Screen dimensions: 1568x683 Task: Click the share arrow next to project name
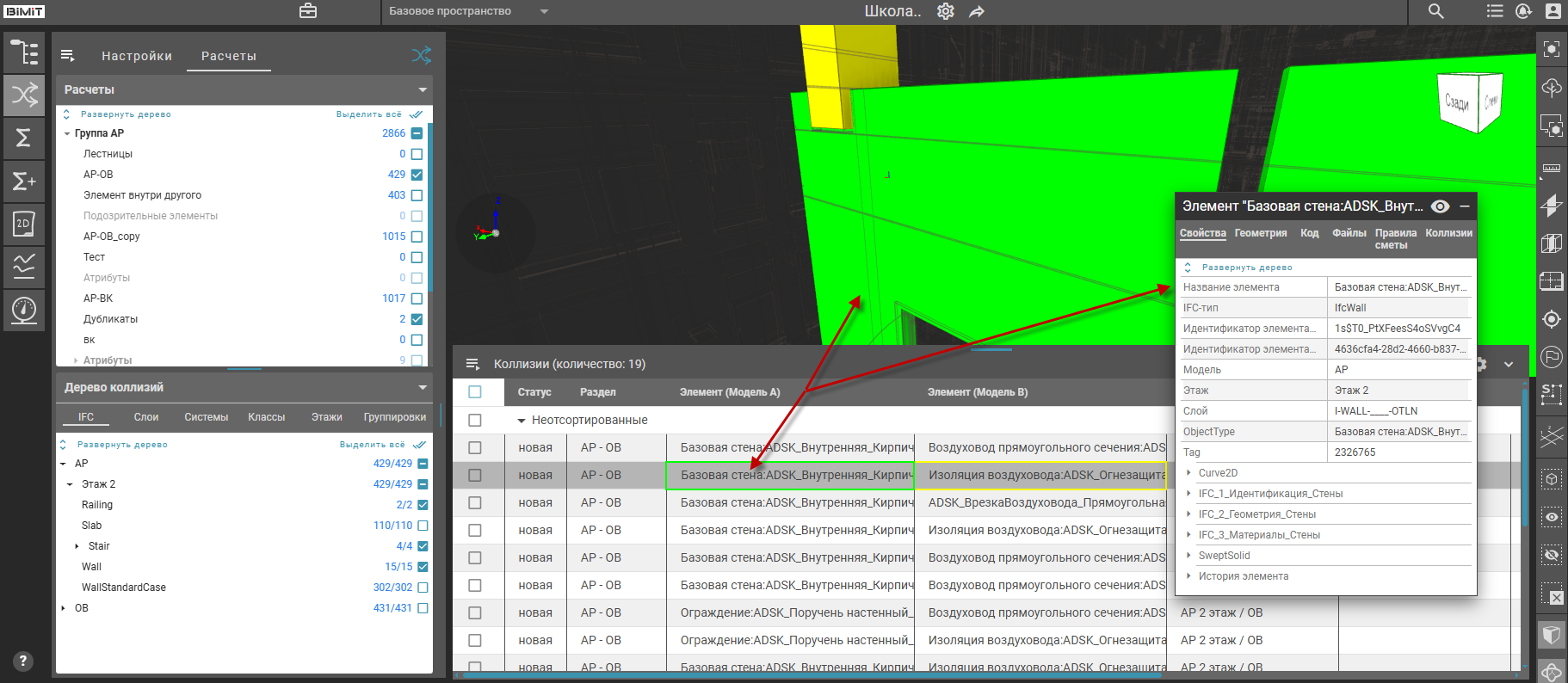977,12
